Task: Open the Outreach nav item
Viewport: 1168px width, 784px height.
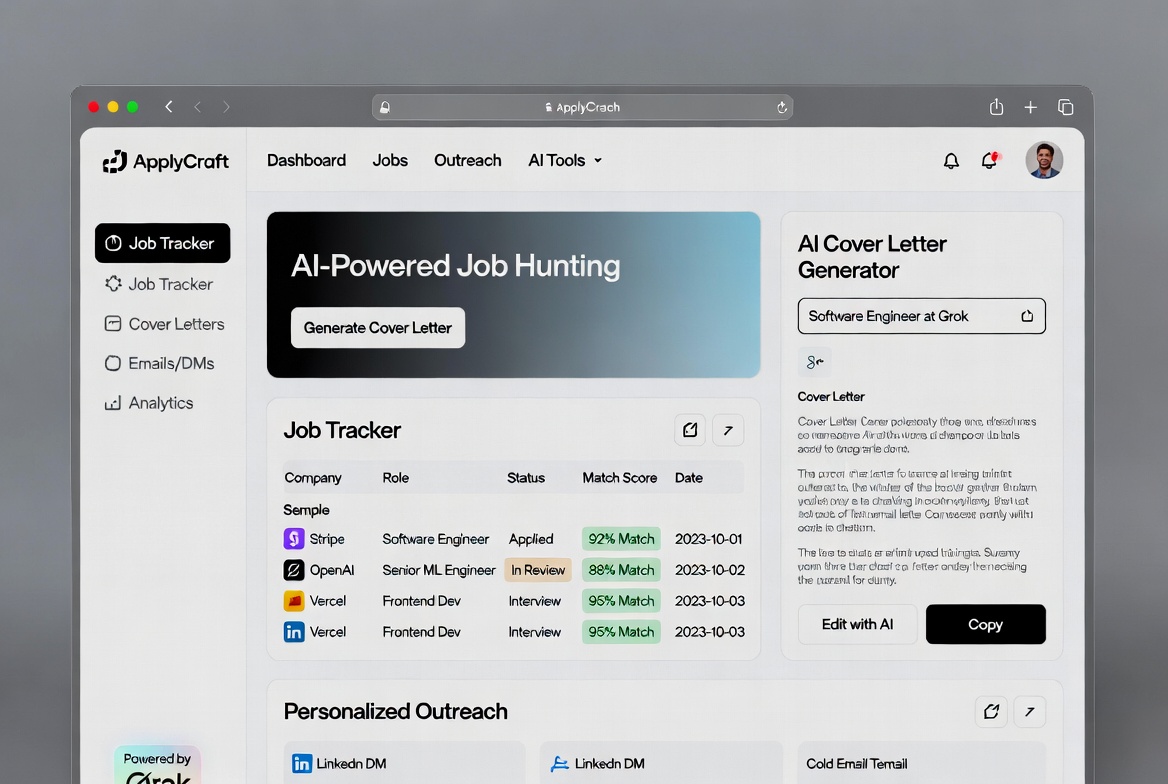Action: point(468,160)
